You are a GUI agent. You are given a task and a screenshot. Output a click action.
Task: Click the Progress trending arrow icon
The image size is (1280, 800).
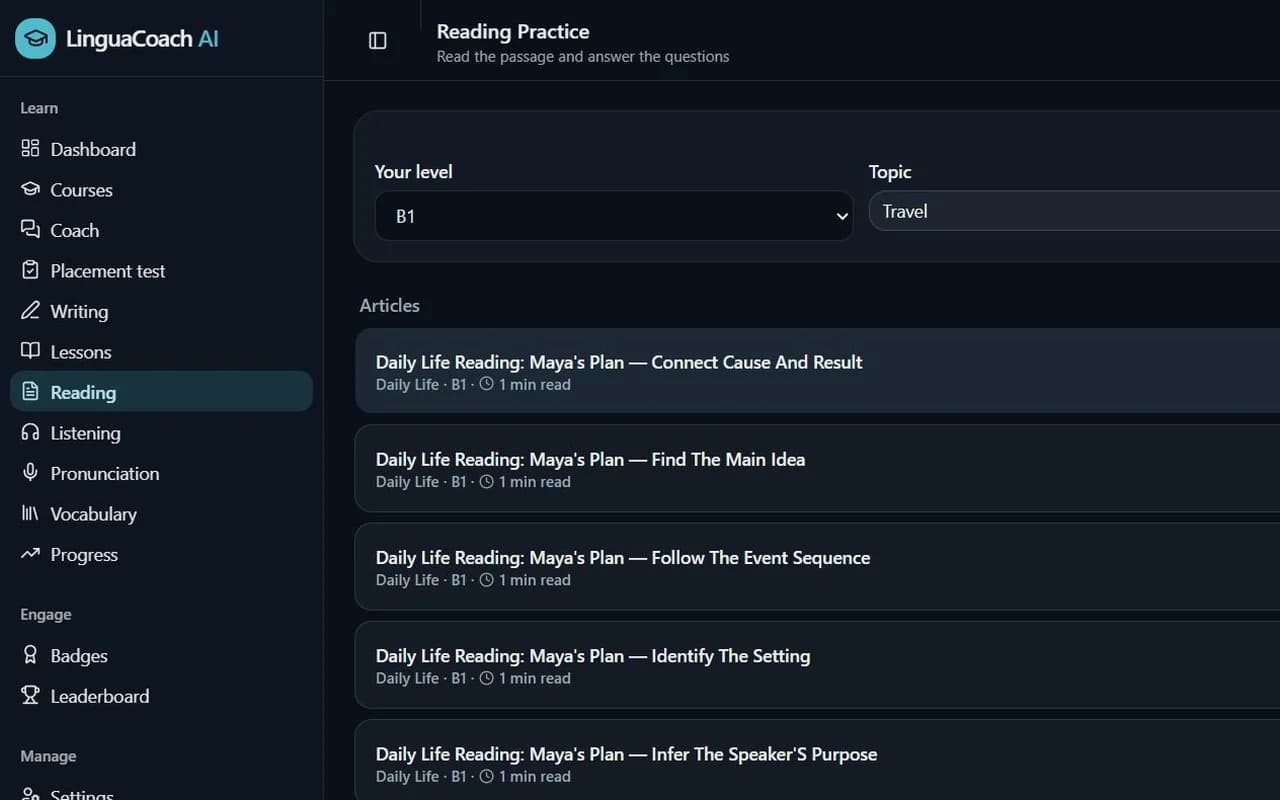point(30,554)
